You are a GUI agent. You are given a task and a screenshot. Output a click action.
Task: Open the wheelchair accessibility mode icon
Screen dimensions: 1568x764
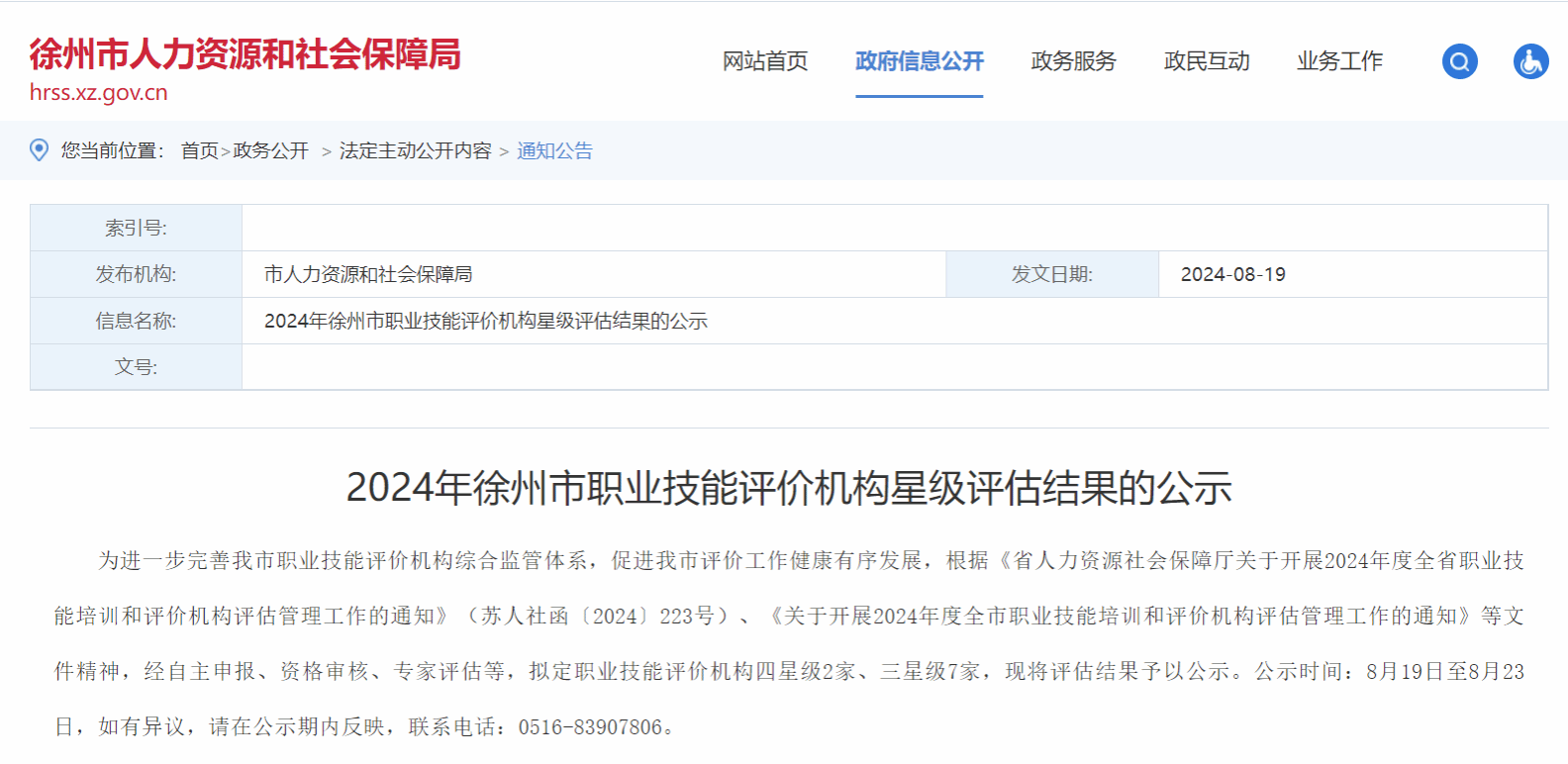coord(1530,61)
